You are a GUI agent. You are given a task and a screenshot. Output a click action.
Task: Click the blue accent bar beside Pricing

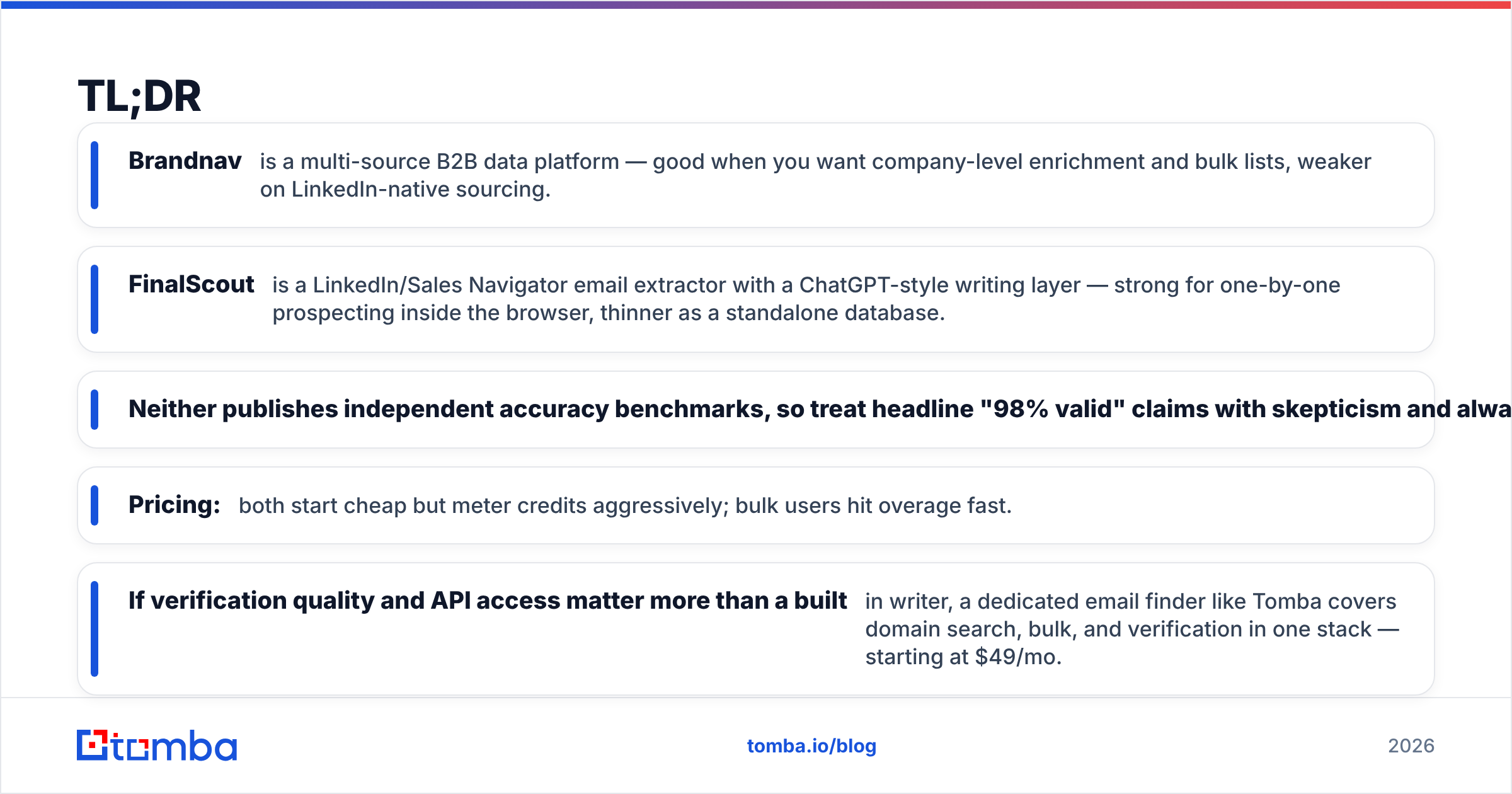(94, 505)
